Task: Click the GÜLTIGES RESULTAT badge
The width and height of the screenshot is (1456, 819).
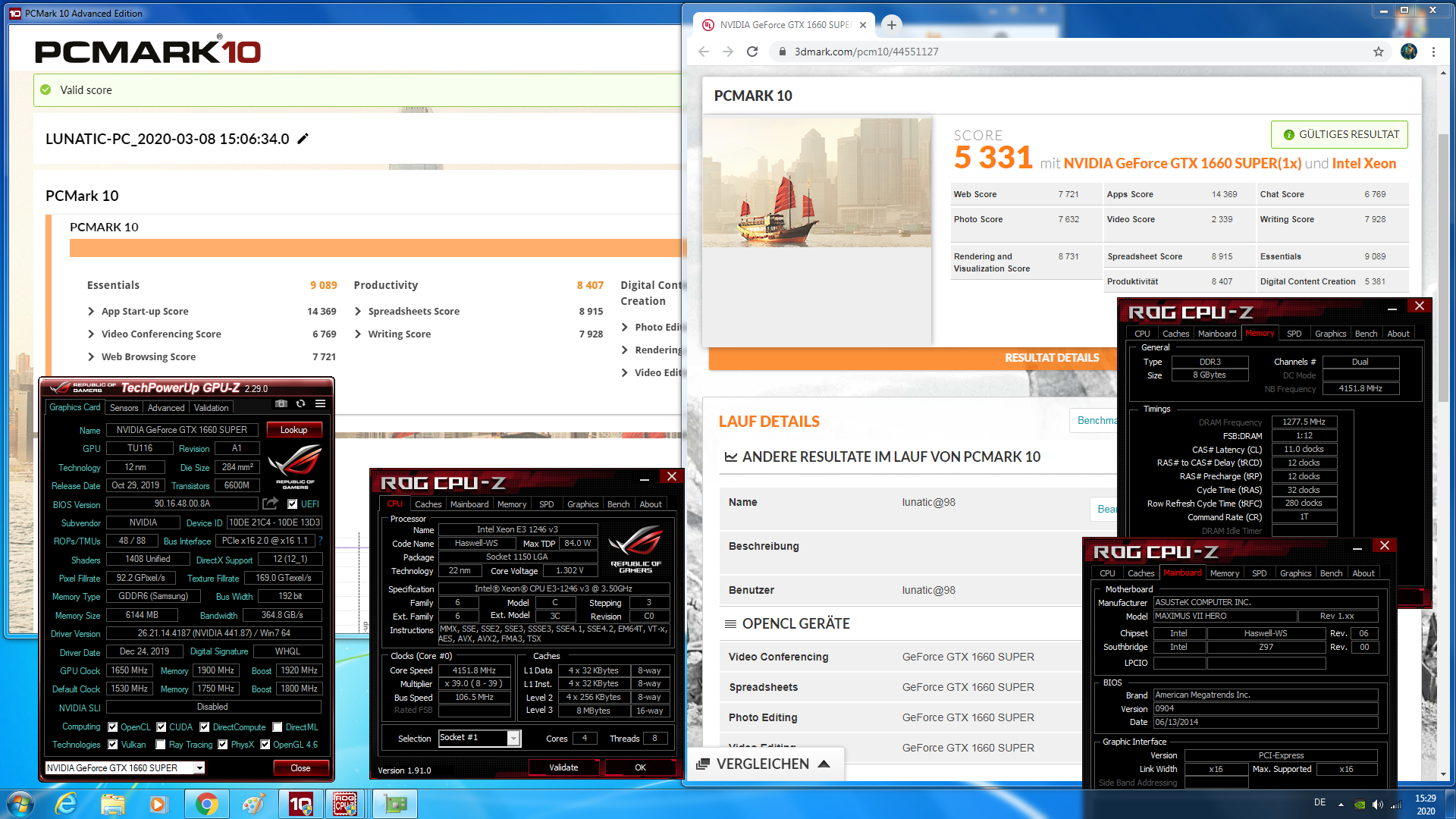Action: [1340, 134]
